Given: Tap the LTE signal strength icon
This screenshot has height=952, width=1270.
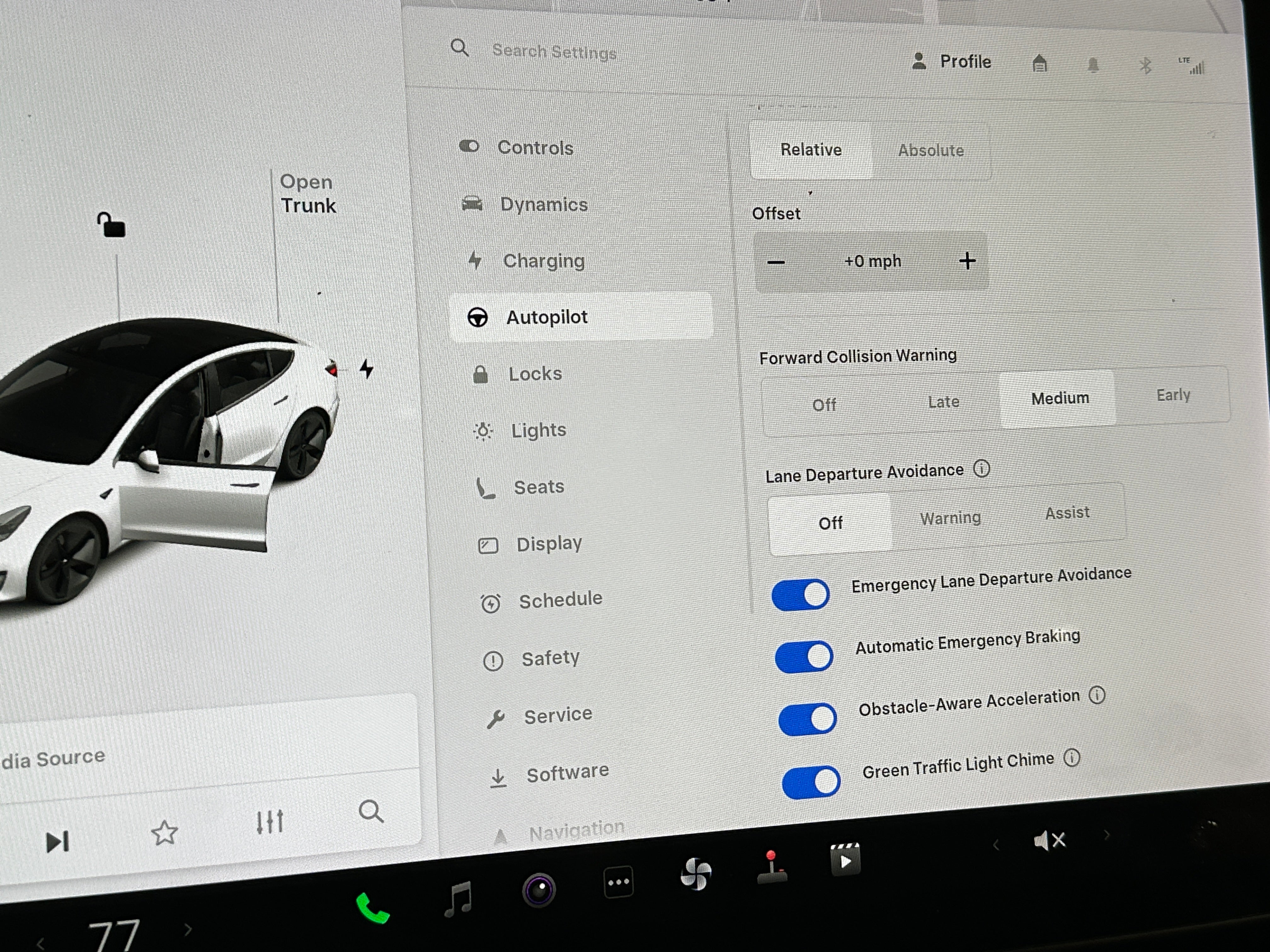Looking at the screenshot, I should [x=1192, y=66].
